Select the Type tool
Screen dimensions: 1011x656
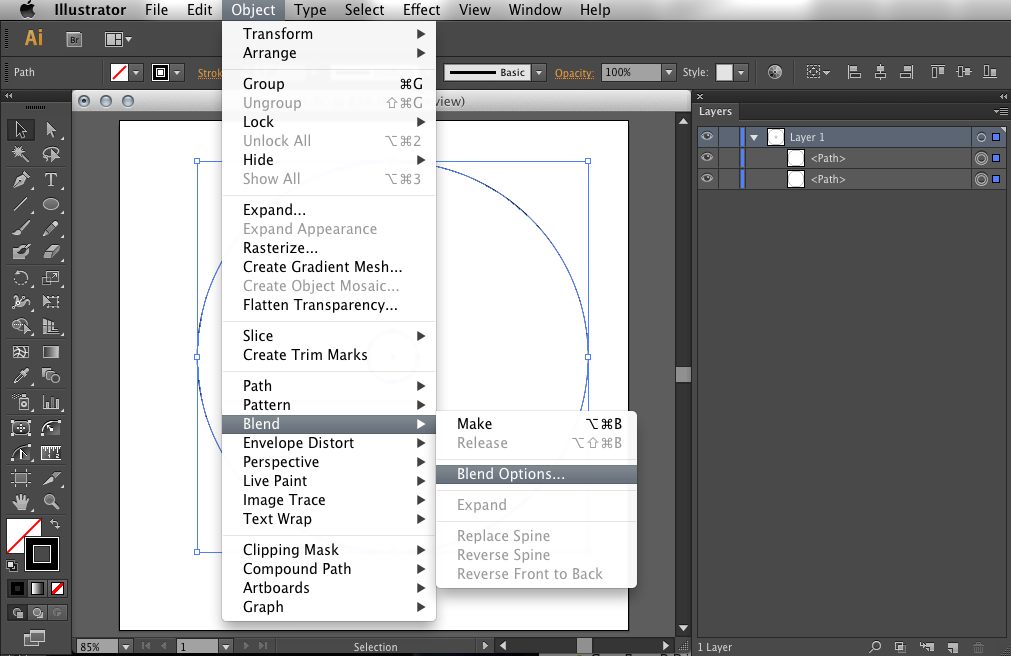51,179
